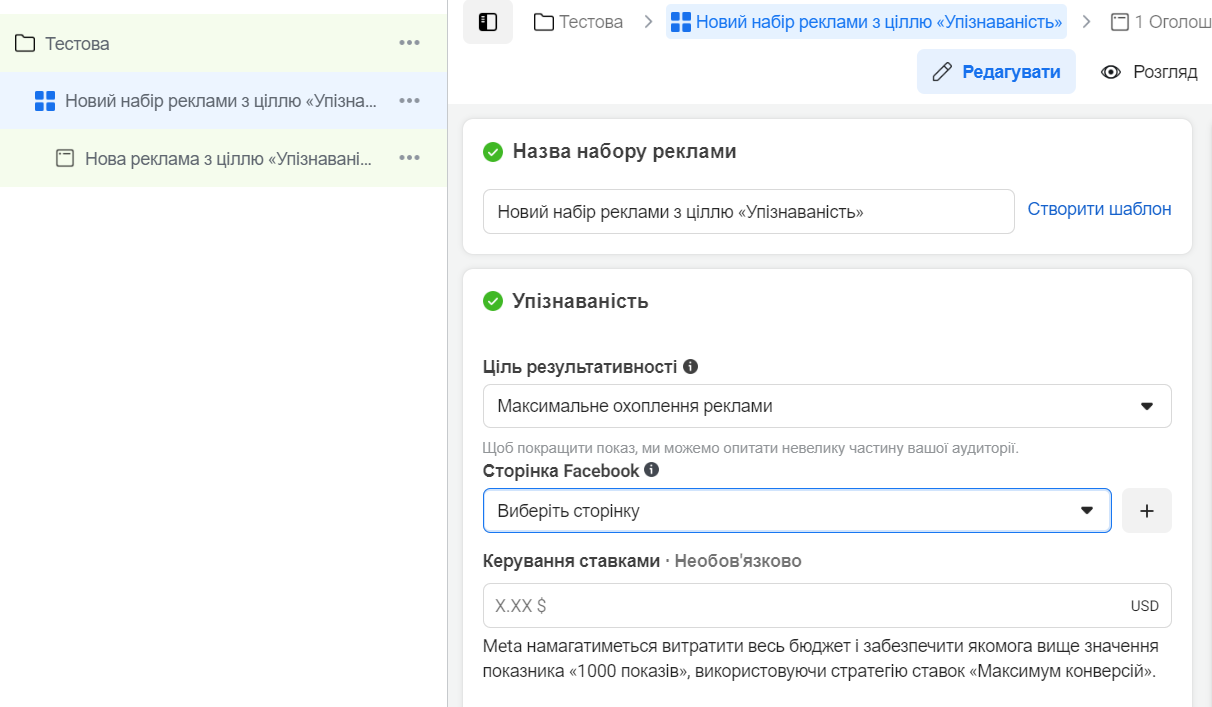
Task: Switch to Розгляд view mode
Action: (1149, 72)
